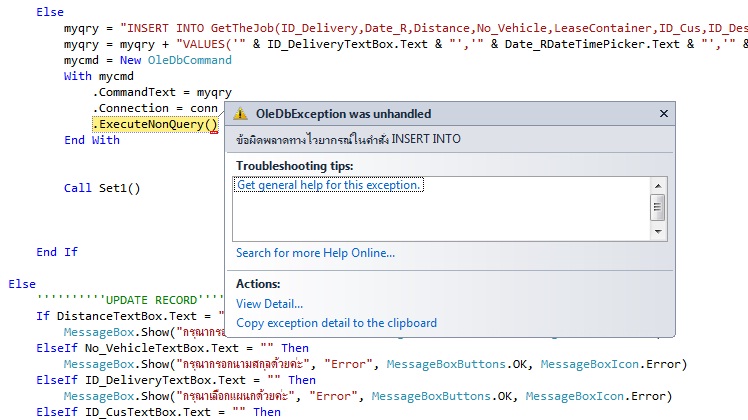The image size is (748, 420).
Task: Click the troubleshooting tips scroll down arrow
Action: (x=658, y=231)
